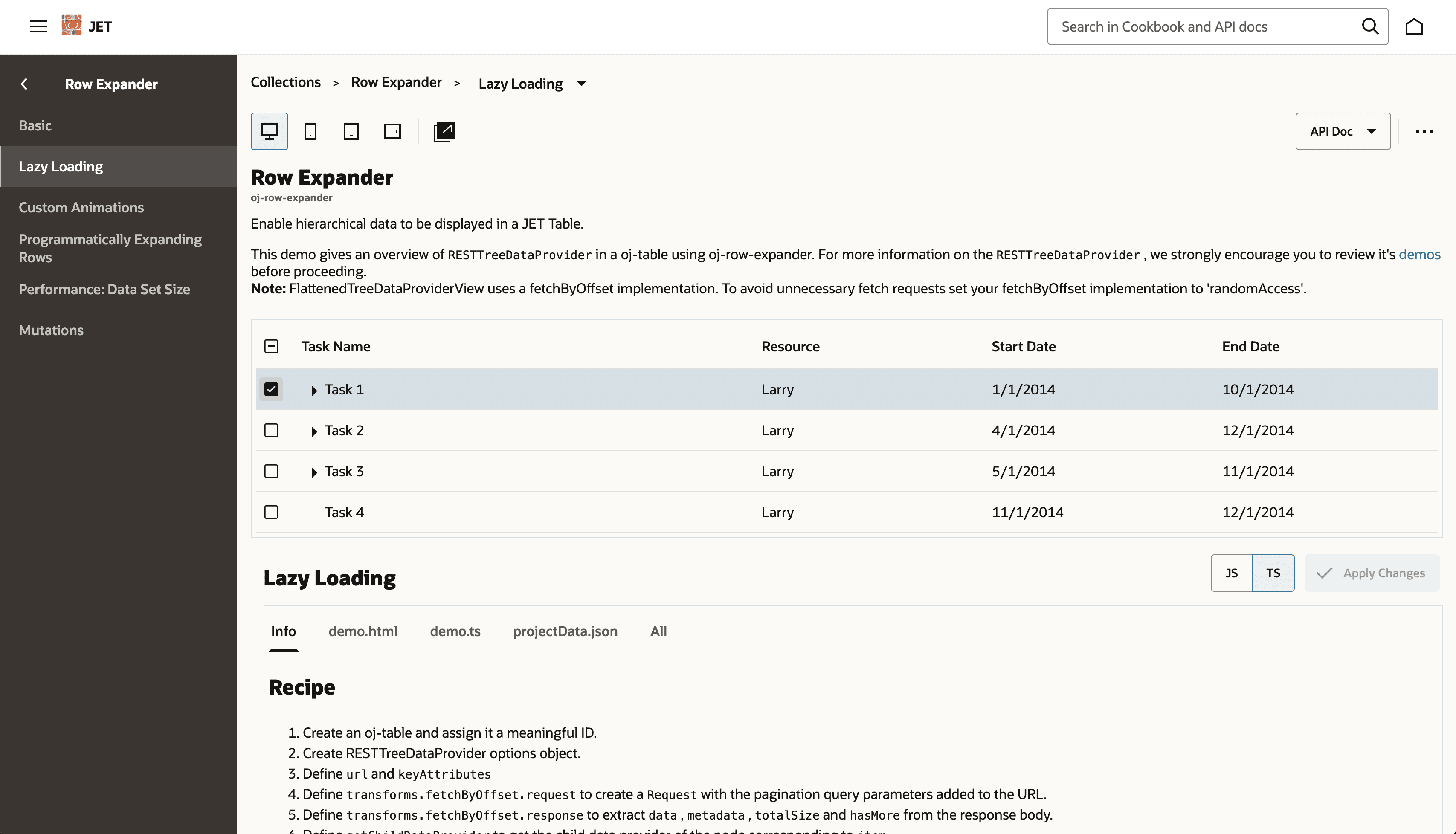Switch to the demo.html tab
1456x834 pixels.
(363, 631)
